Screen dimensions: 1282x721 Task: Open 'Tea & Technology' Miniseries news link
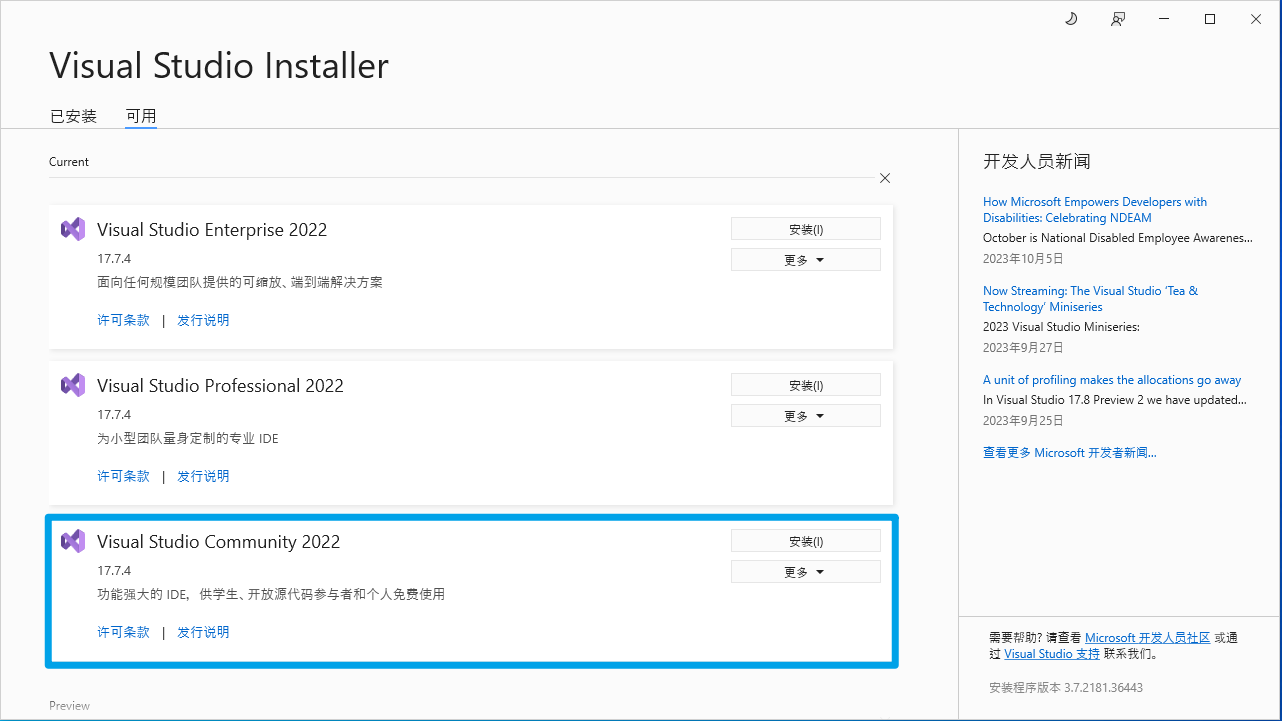[x=1090, y=299]
